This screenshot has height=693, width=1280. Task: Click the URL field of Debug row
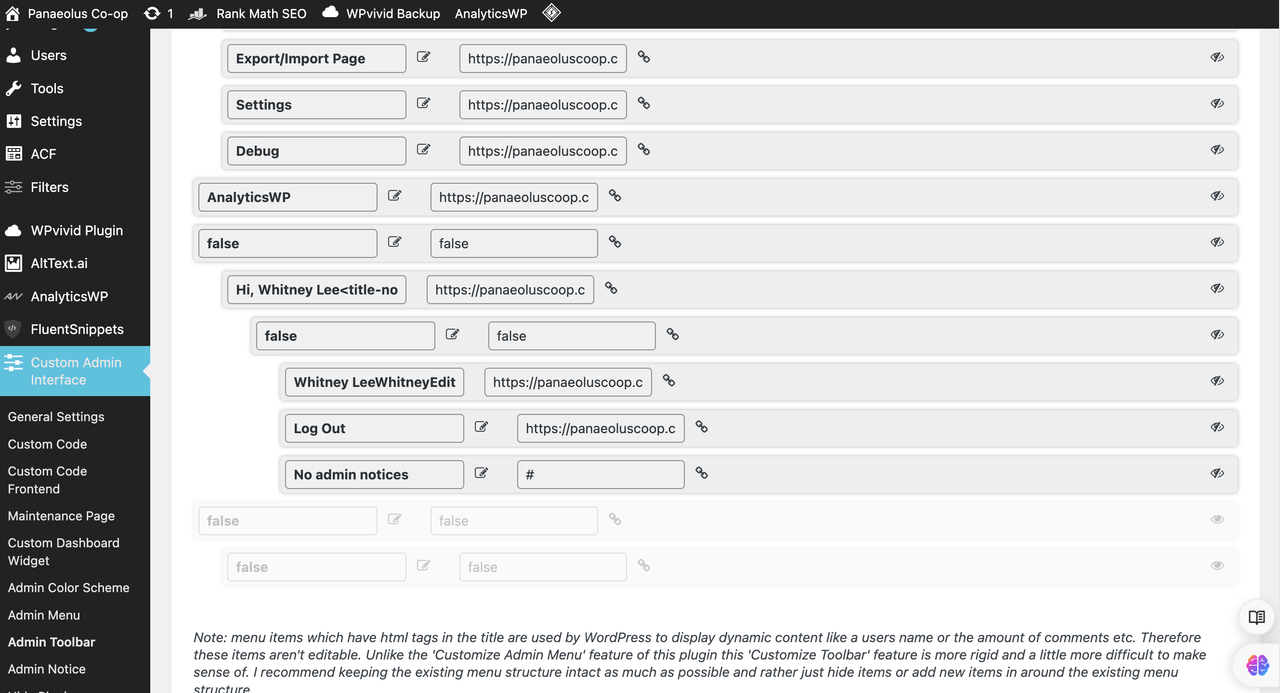coord(543,151)
